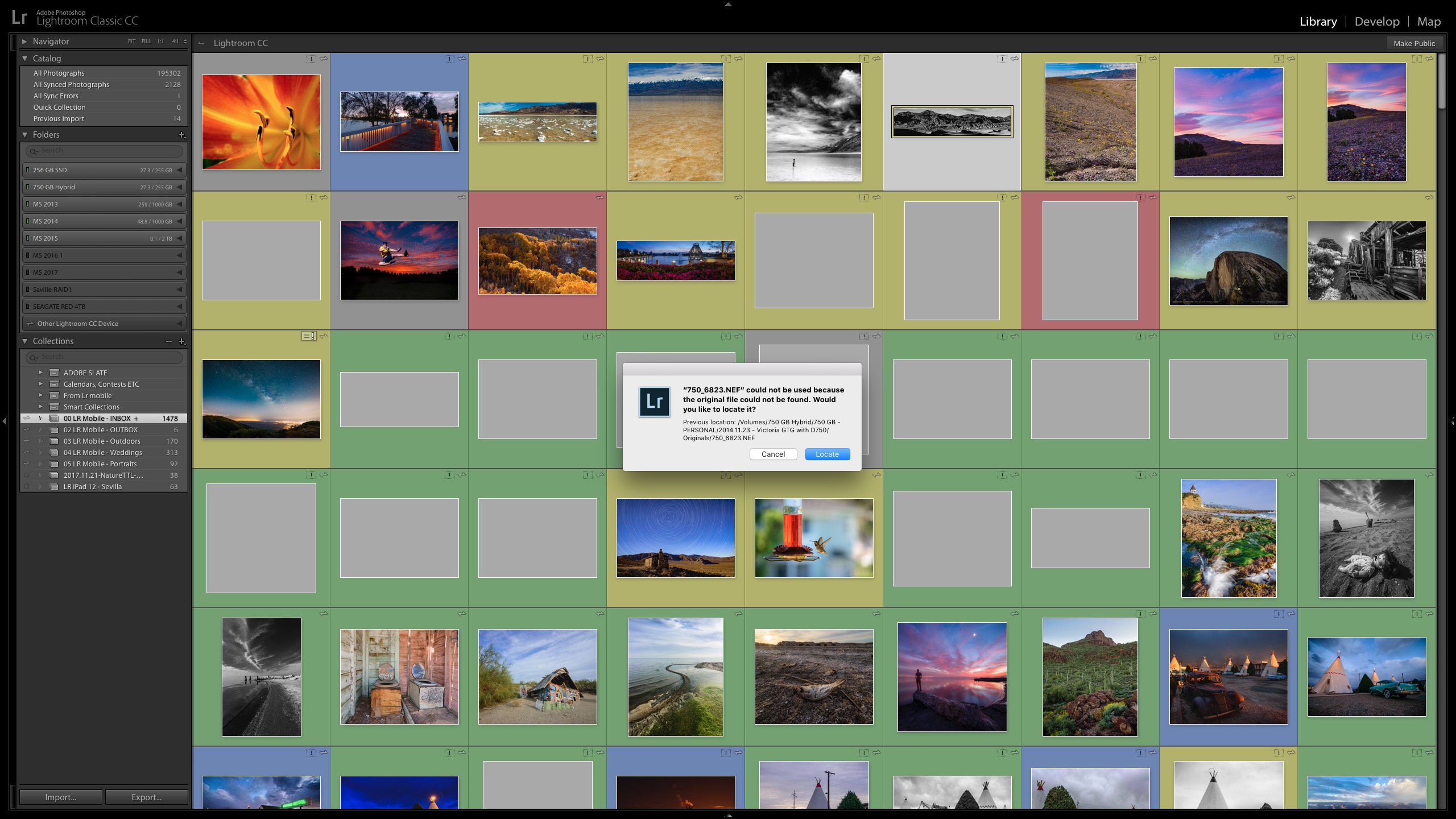Image resolution: width=1456 pixels, height=819 pixels.
Task: Enable sync checkbox for 2017.11.21-NatureTTL collection
Action: (27, 475)
